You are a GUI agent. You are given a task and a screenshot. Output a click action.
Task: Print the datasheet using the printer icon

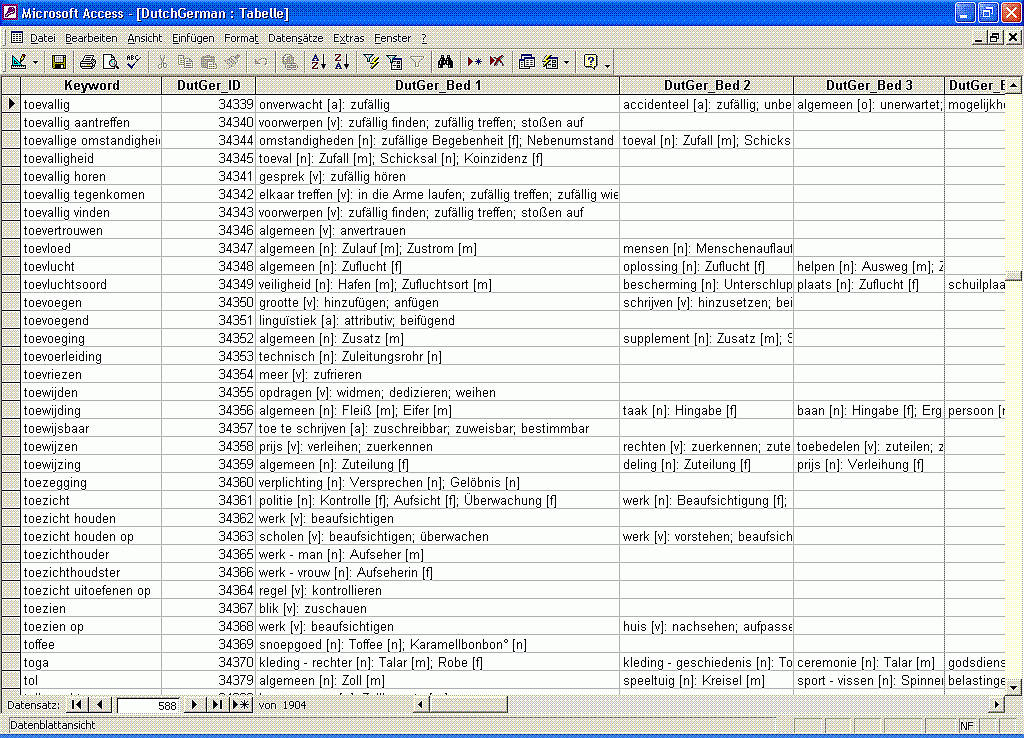pyautogui.click(x=88, y=62)
